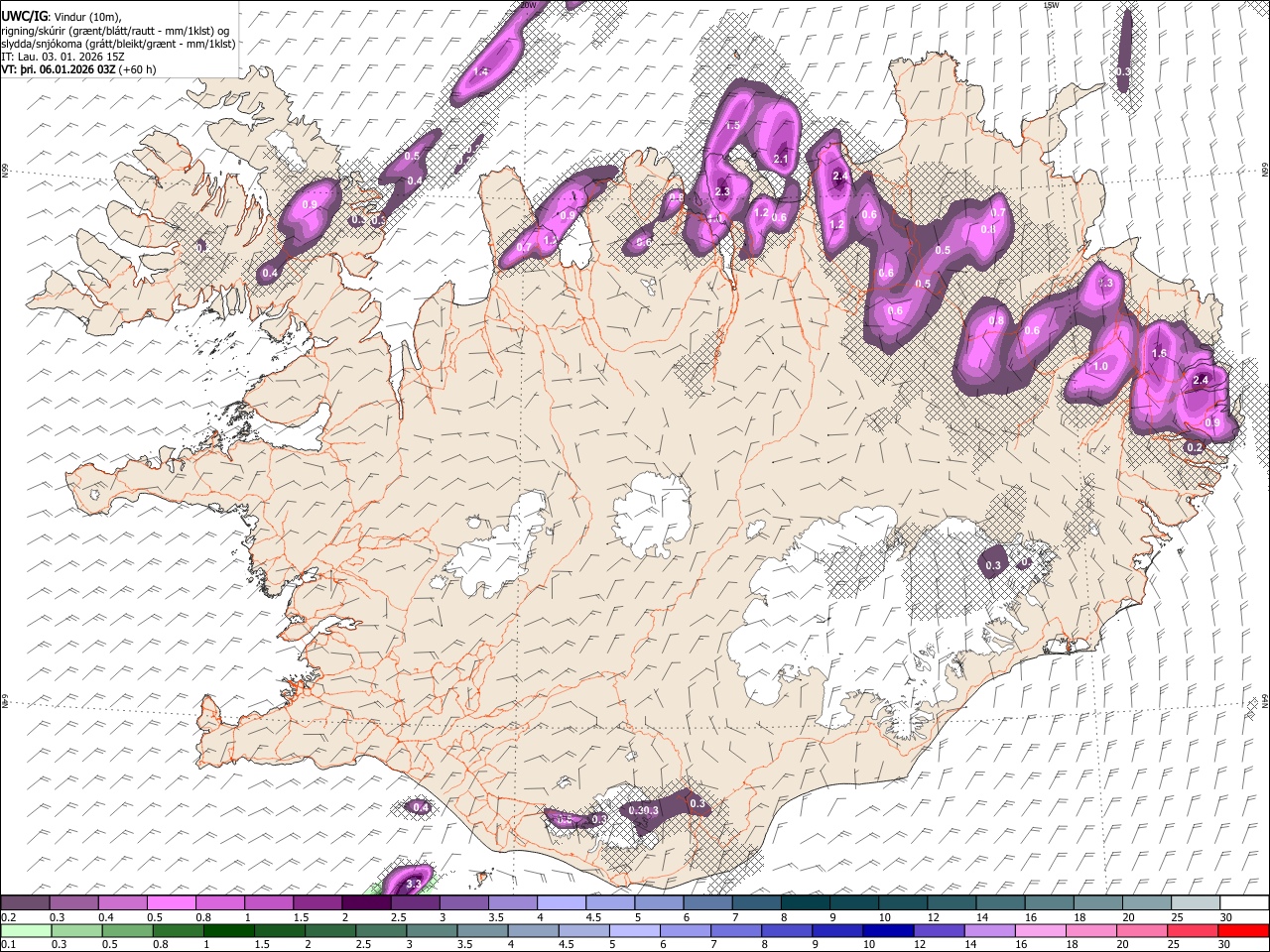
Task: Click the 0.7 value near the northwest coast
Action: (x=524, y=248)
